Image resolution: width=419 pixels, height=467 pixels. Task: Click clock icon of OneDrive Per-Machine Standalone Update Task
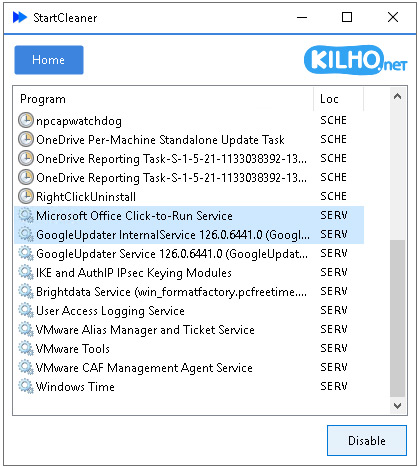(x=26, y=139)
